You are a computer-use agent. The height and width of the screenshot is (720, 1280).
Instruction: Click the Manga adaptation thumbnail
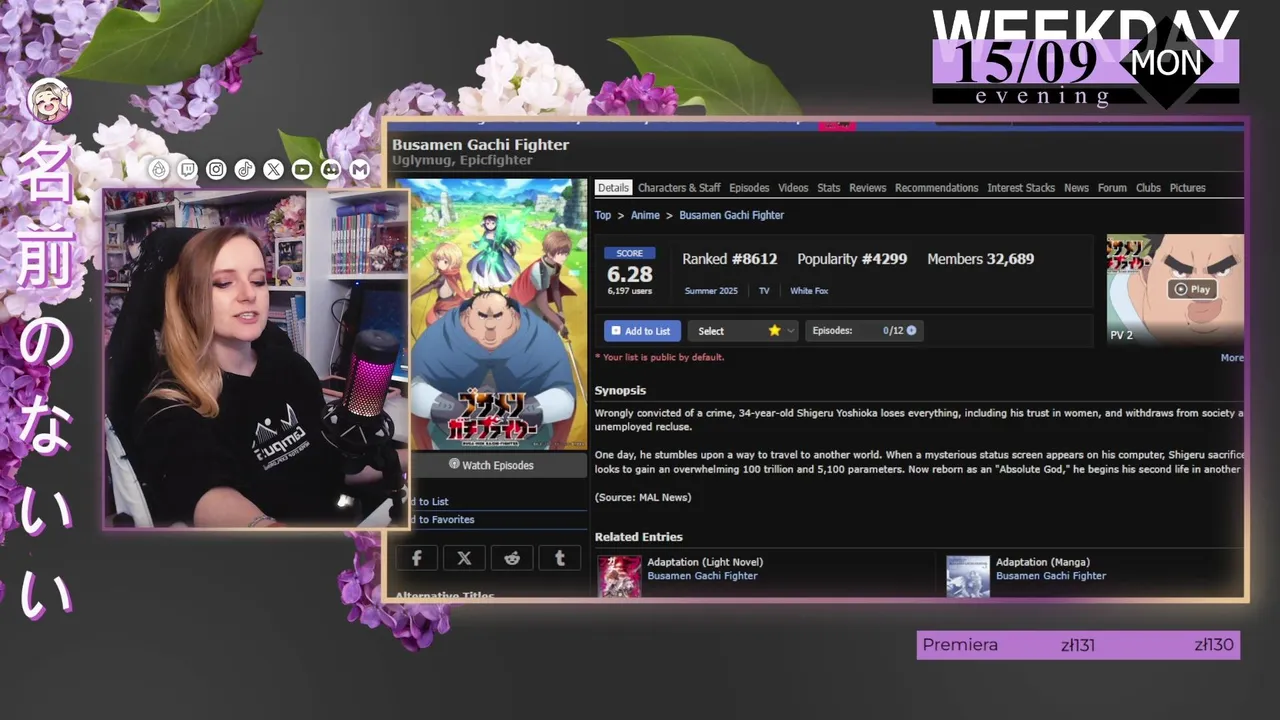pyautogui.click(x=968, y=577)
